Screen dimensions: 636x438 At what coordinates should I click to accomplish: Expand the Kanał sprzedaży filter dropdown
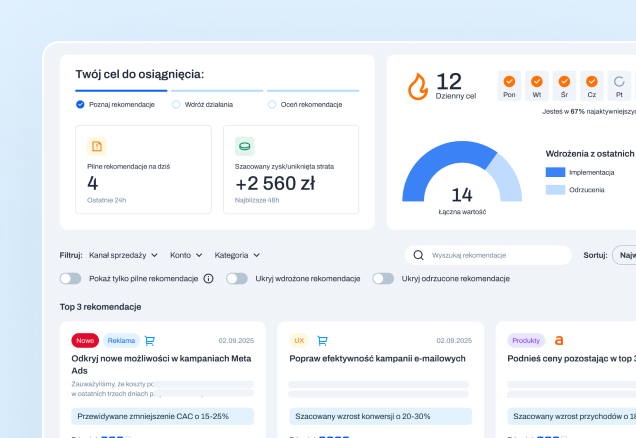(123, 255)
